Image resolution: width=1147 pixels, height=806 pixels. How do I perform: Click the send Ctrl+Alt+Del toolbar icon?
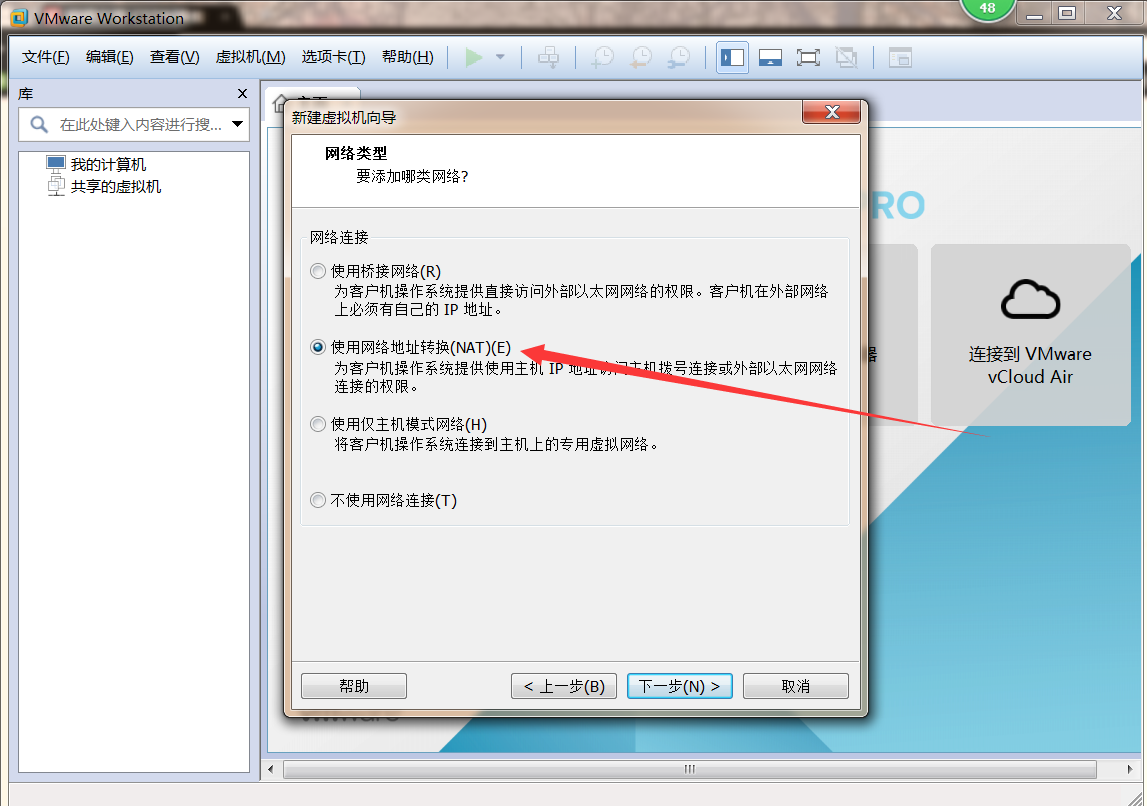click(548, 57)
